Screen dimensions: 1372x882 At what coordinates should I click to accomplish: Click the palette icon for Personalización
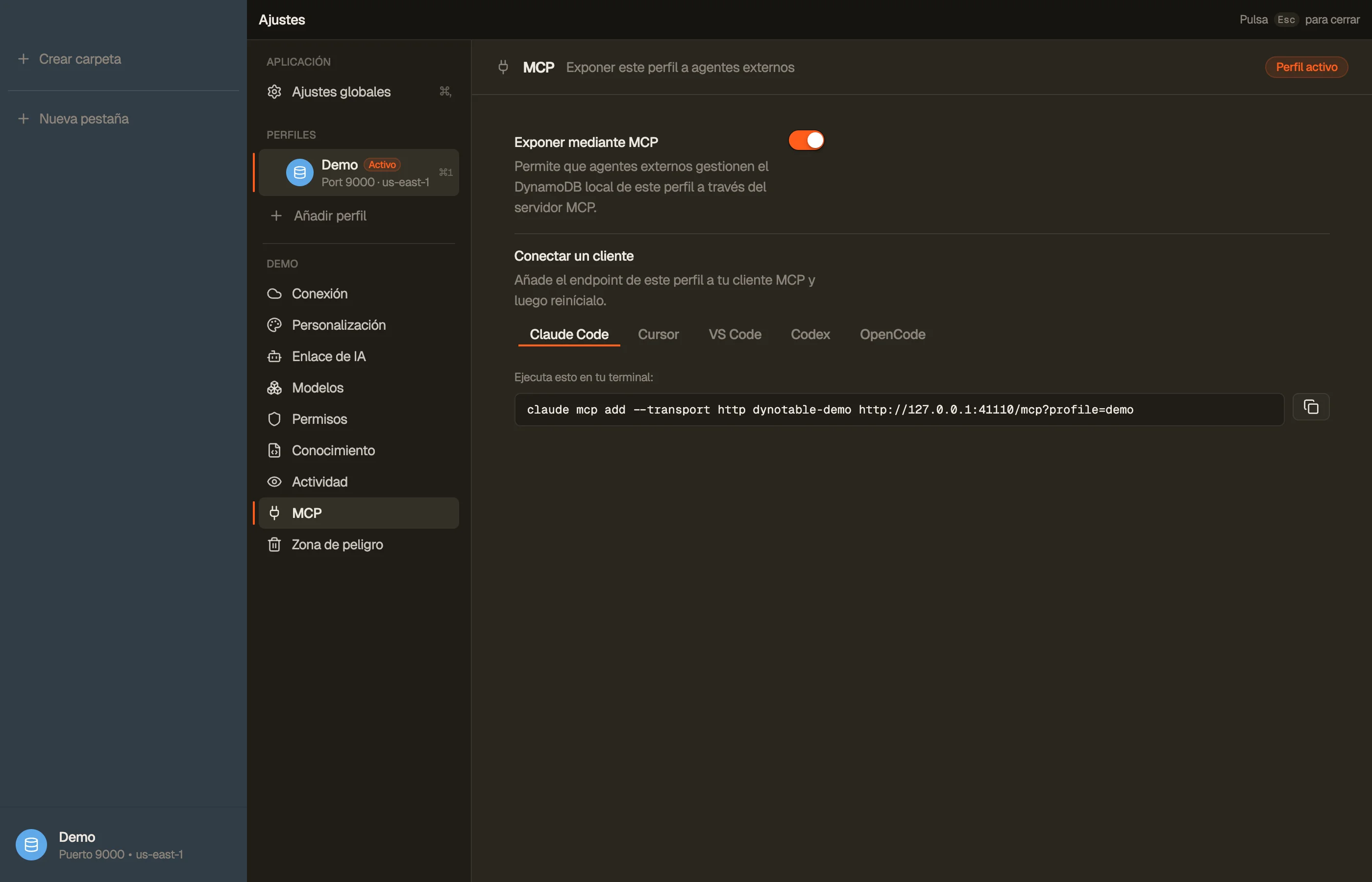point(274,325)
